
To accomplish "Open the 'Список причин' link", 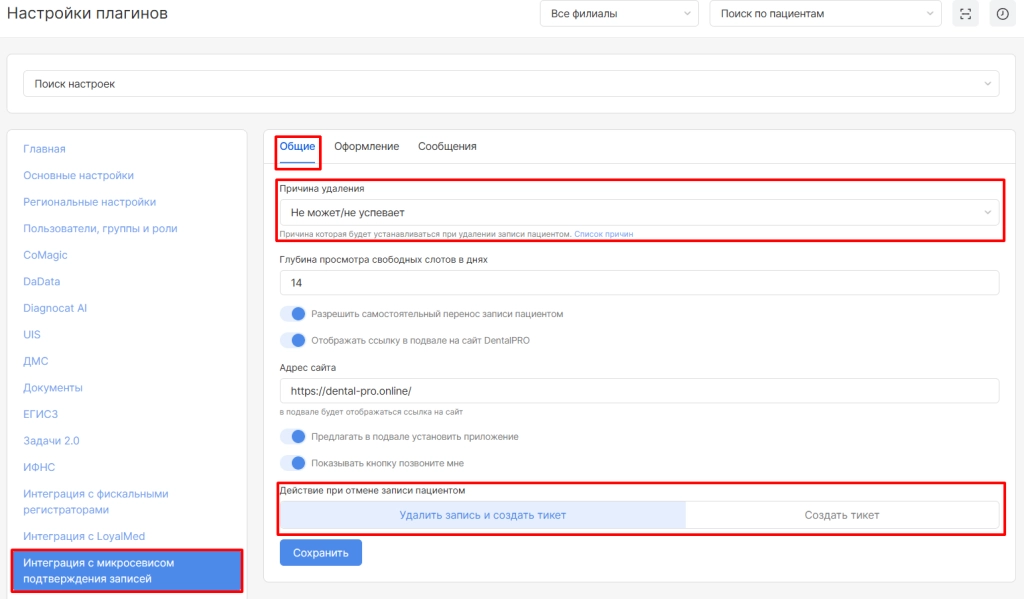I will [603, 234].
